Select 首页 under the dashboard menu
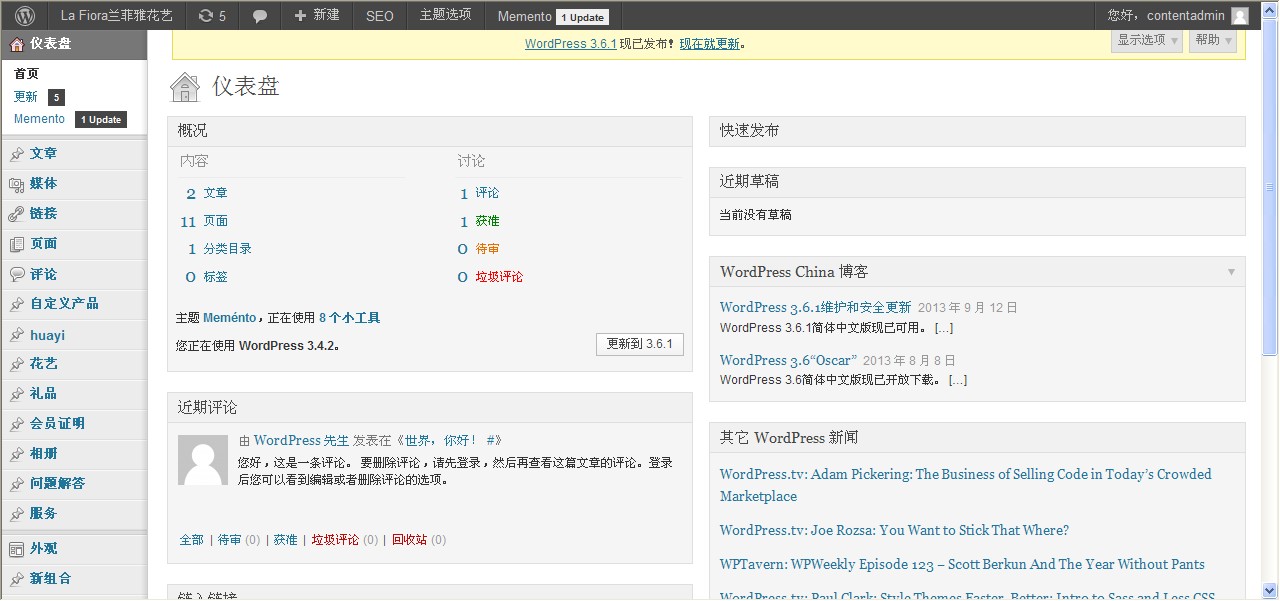 point(26,73)
